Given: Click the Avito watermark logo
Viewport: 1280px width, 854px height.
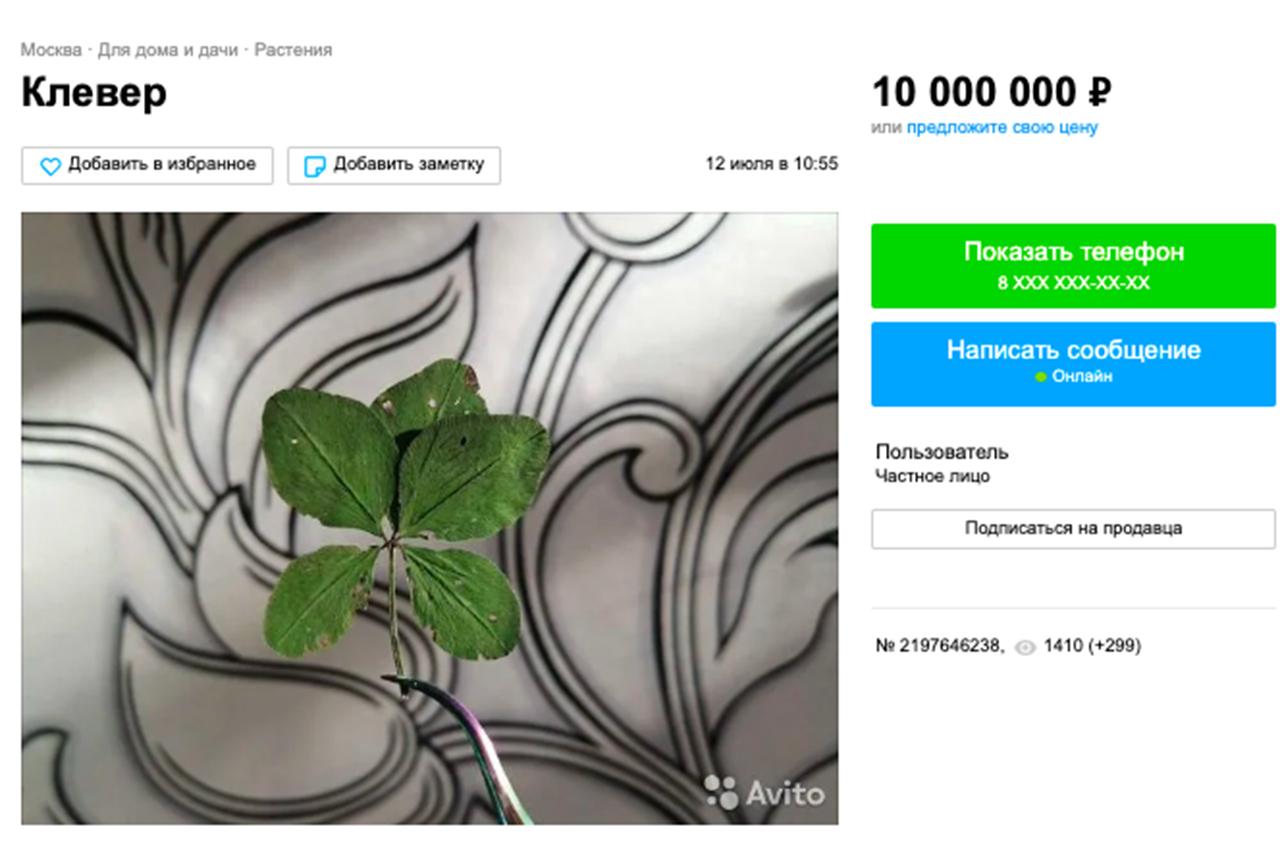Looking at the screenshot, I should click(x=764, y=793).
